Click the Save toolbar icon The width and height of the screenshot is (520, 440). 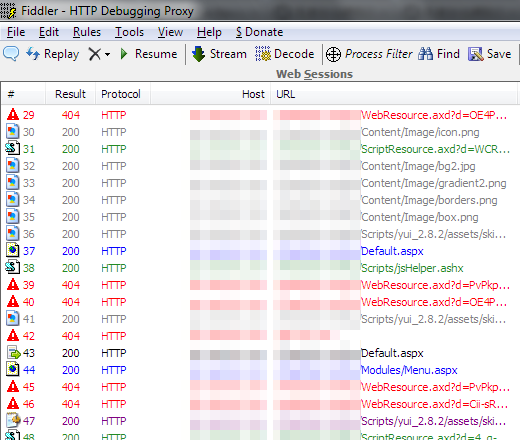click(x=476, y=54)
